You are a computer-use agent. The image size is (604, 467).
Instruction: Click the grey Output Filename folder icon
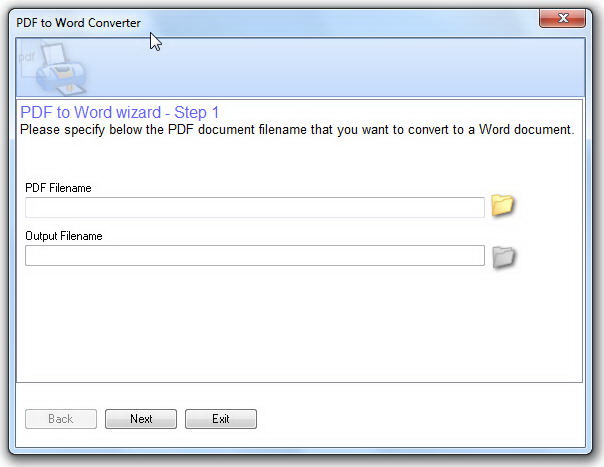coord(504,257)
